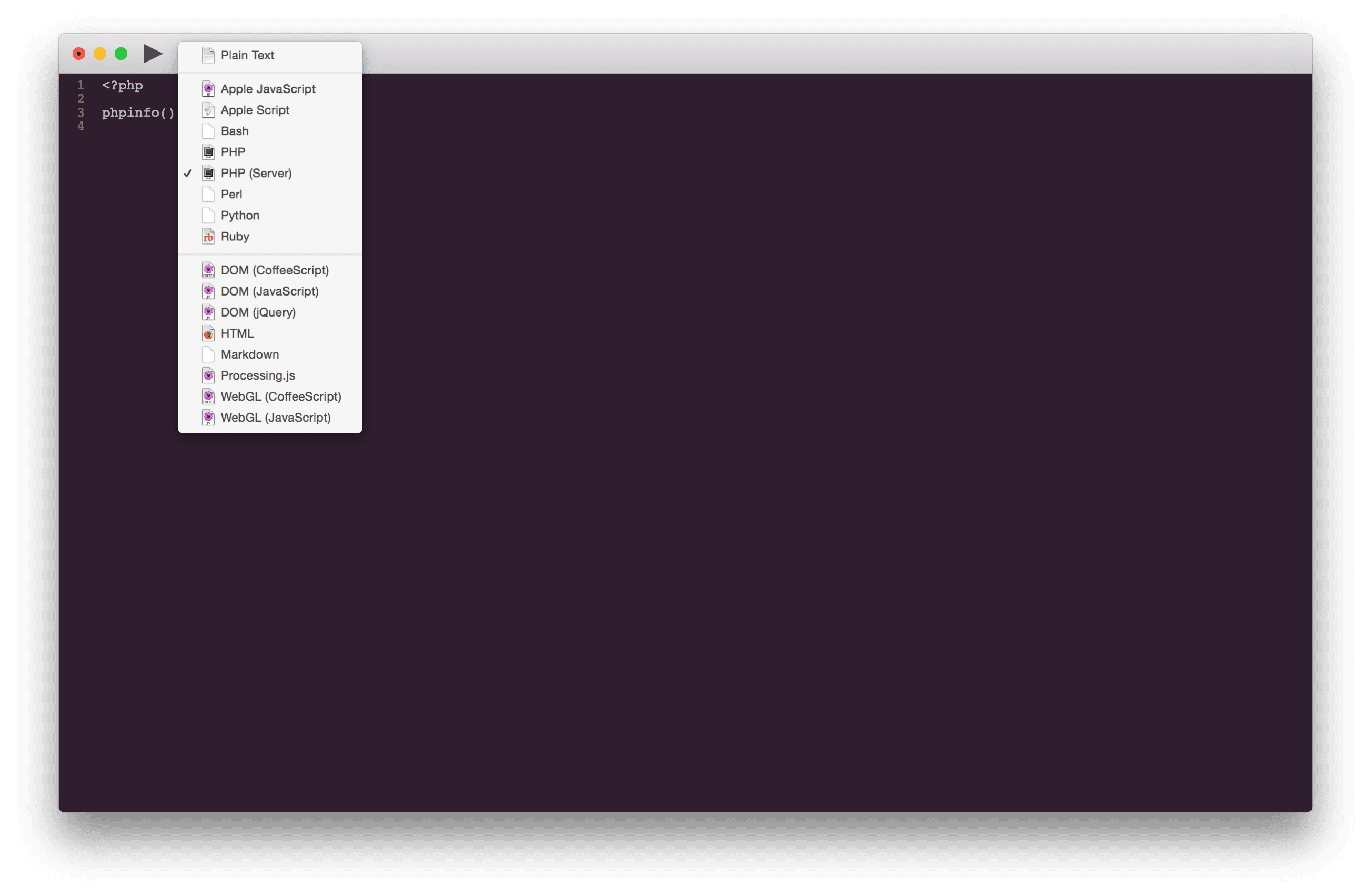Choose PHP (Server) menu entry
Viewport: 1371px width, 896px height.
pyautogui.click(x=270, y=174)
